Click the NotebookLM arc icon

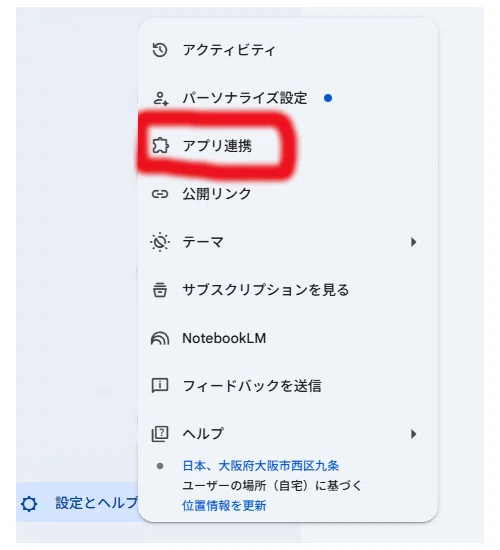160,338
